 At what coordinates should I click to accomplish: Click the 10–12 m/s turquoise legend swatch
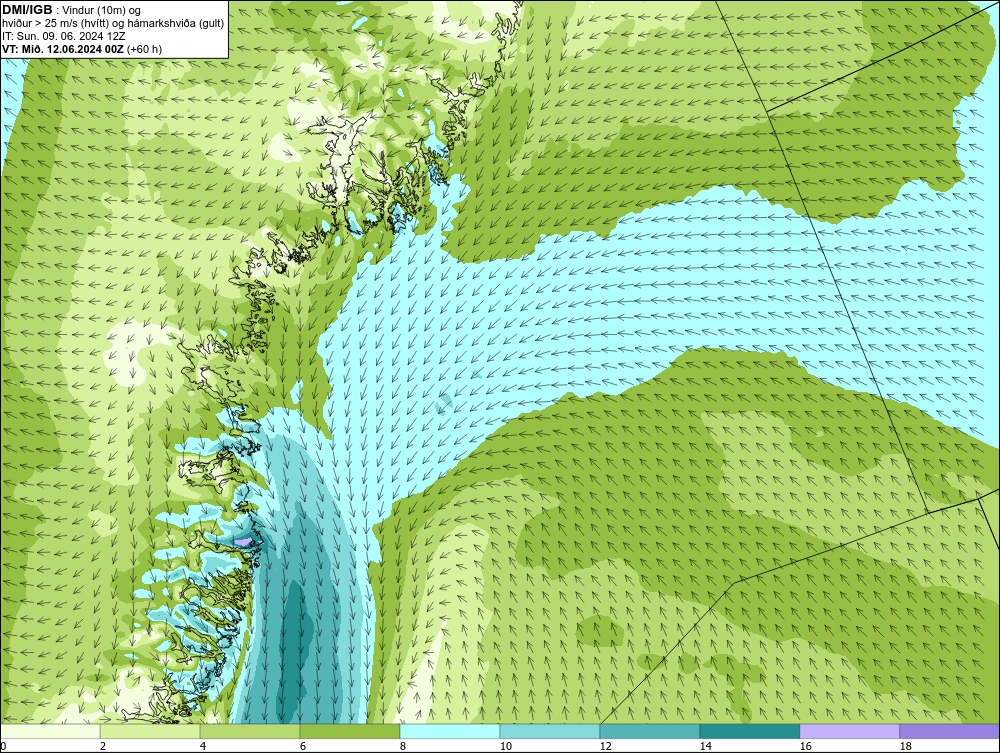(x=550, y=731)
